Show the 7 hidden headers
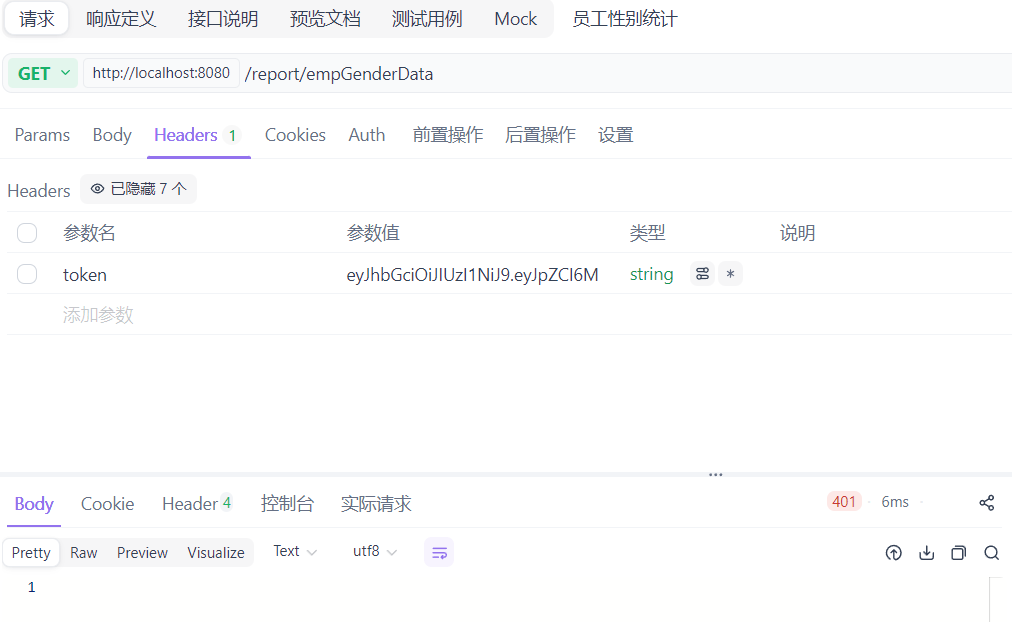The image size is (1012, 622). (138, 189)
